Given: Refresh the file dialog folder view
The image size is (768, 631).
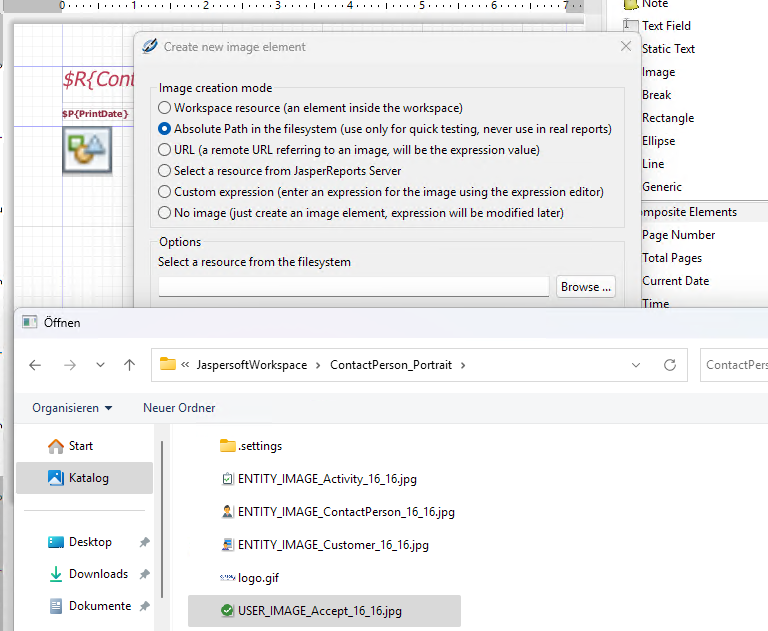Looking at the screenshot, I should [x=670, y=365].
